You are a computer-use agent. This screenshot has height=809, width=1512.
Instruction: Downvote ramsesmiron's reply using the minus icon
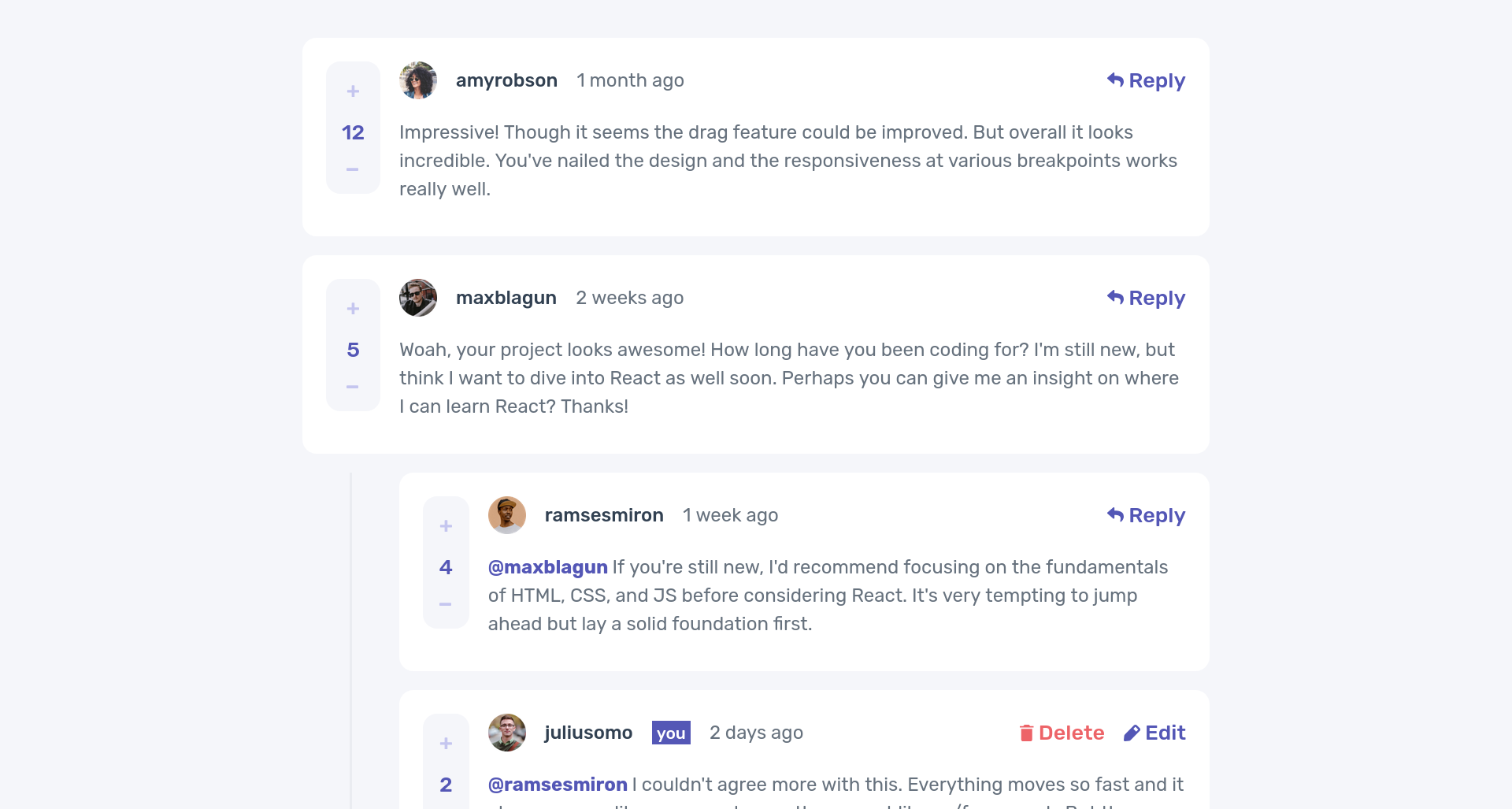click(446, 604)
